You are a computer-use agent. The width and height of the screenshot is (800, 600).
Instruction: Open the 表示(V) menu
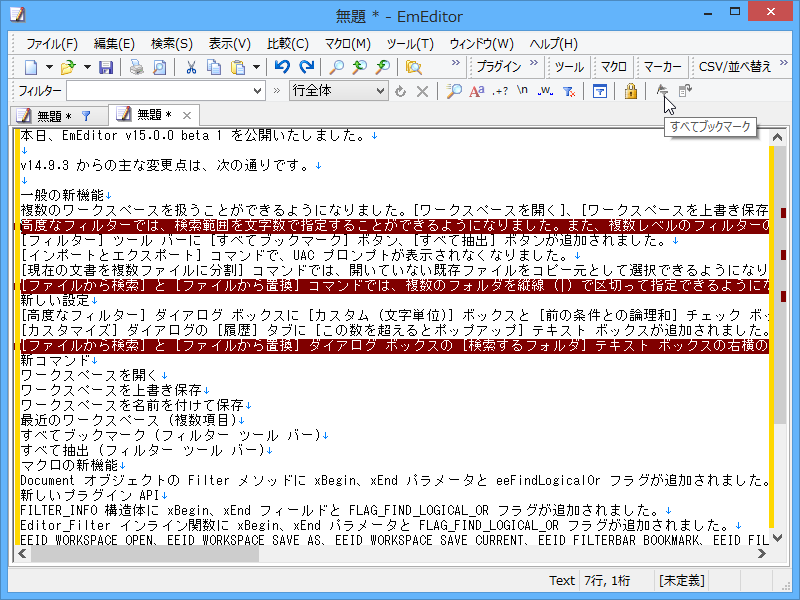(230, 44)
